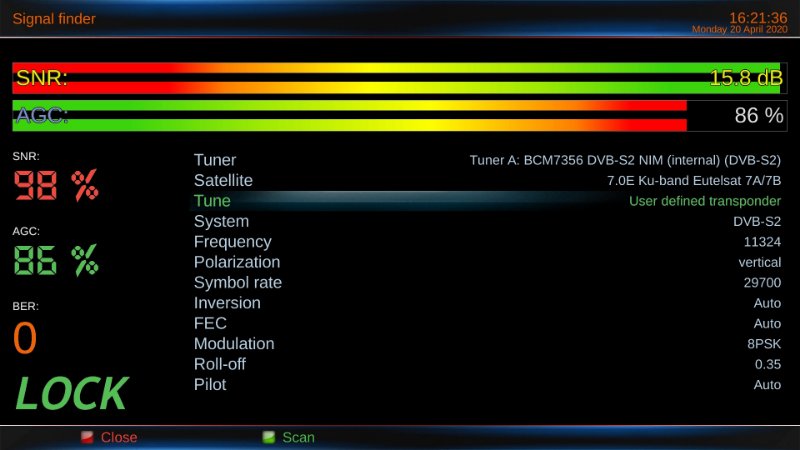Click the SNR signal bar
Image resolution: width=800 pixels, height=450 pixels.
click(x=399, y=78)
